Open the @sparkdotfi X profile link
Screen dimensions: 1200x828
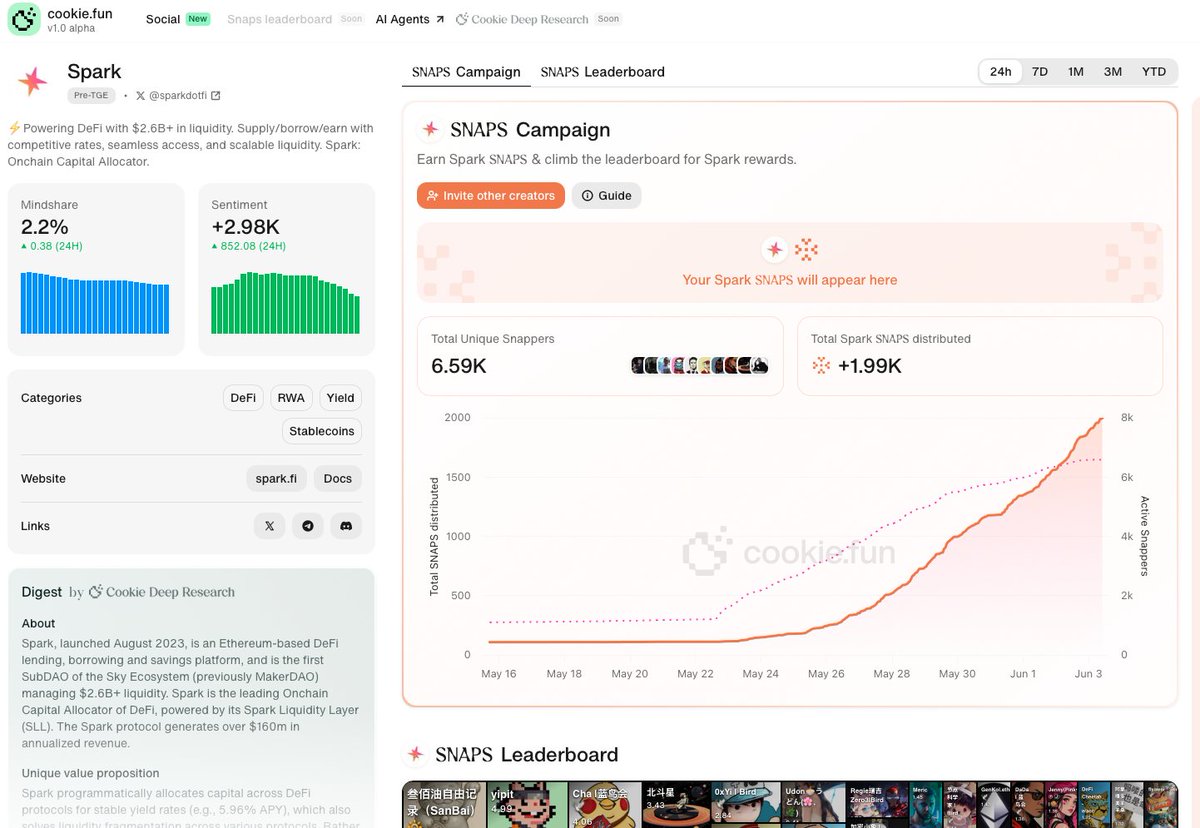pyautogui.click(x=178, y=96)
